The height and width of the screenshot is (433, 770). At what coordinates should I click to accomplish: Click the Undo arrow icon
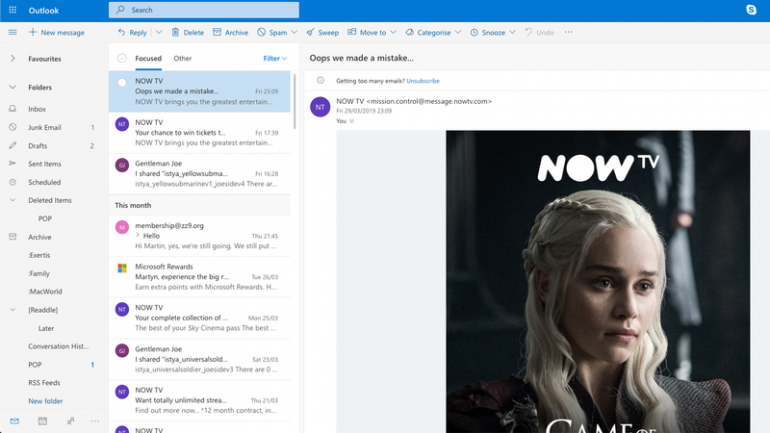pos(528,32)
